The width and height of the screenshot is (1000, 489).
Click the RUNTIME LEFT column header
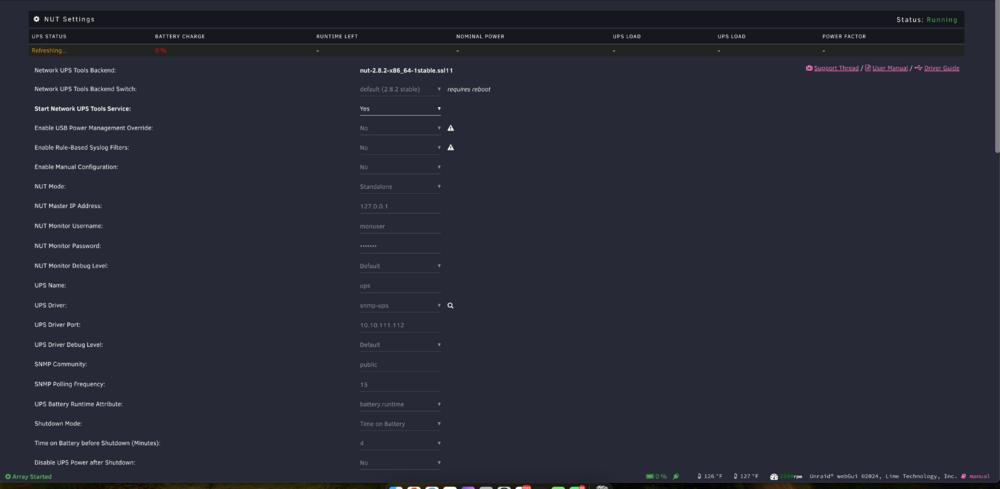coord(337,36)
